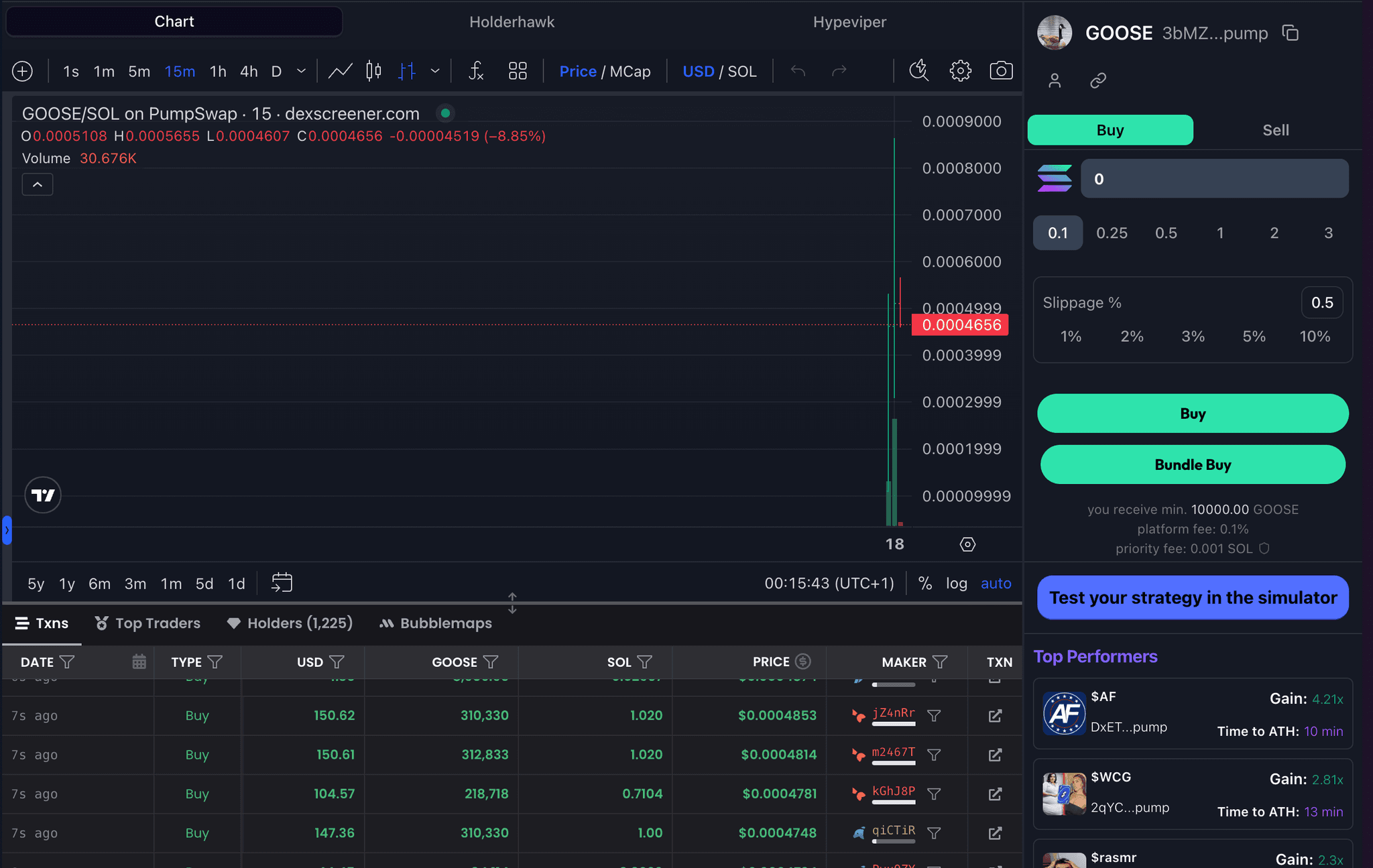Toggle the percent scale option
1373x868 pixels.
[x=925, y=583]
